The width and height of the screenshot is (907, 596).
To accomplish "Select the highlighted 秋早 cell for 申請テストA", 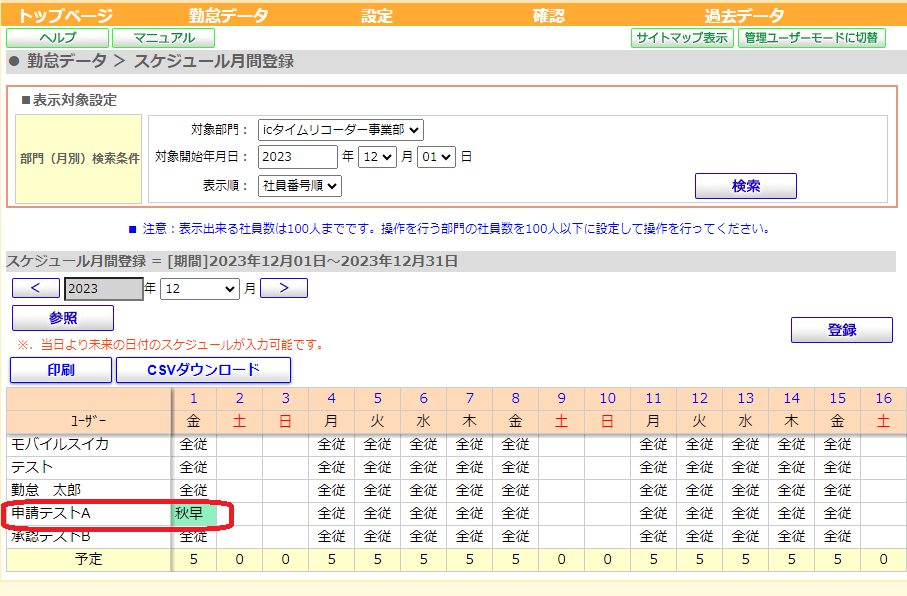I will (194, 514).
